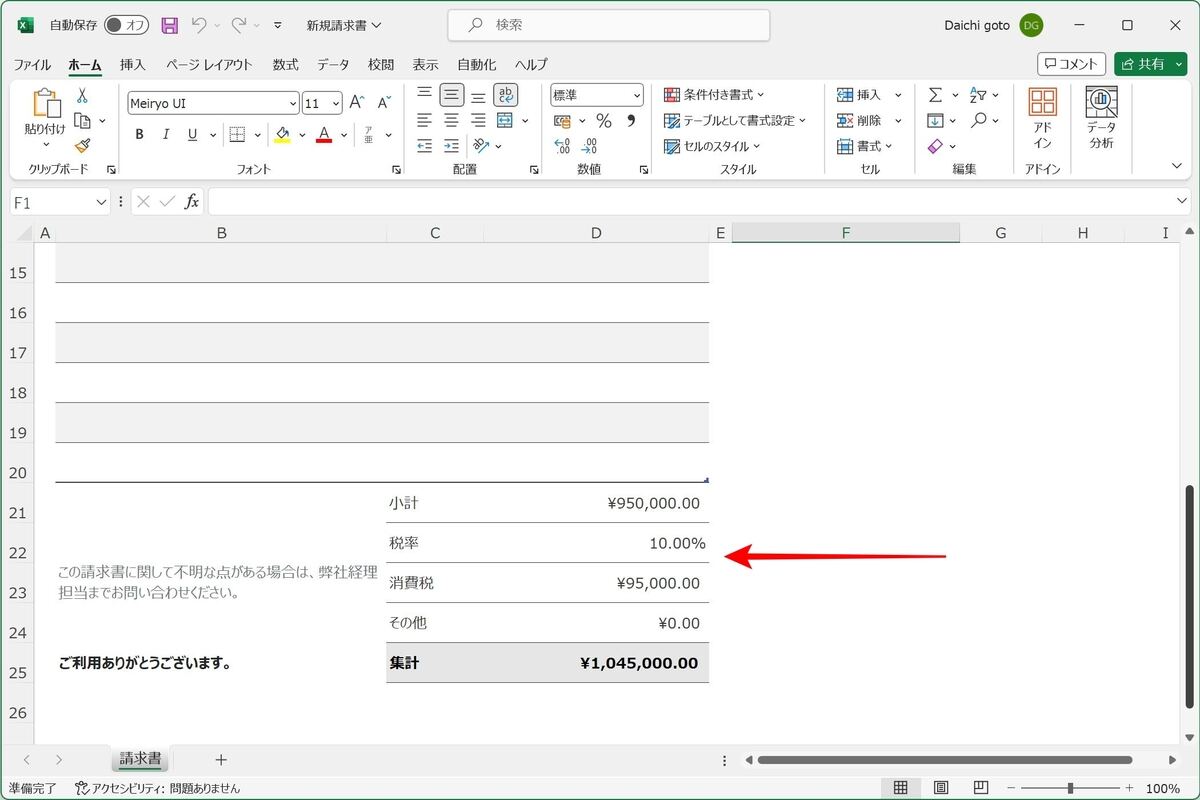Screen dimensions: 1200x800
Task: Click the コメント button
Action: pyautogui.click(x=1071, y=64)
